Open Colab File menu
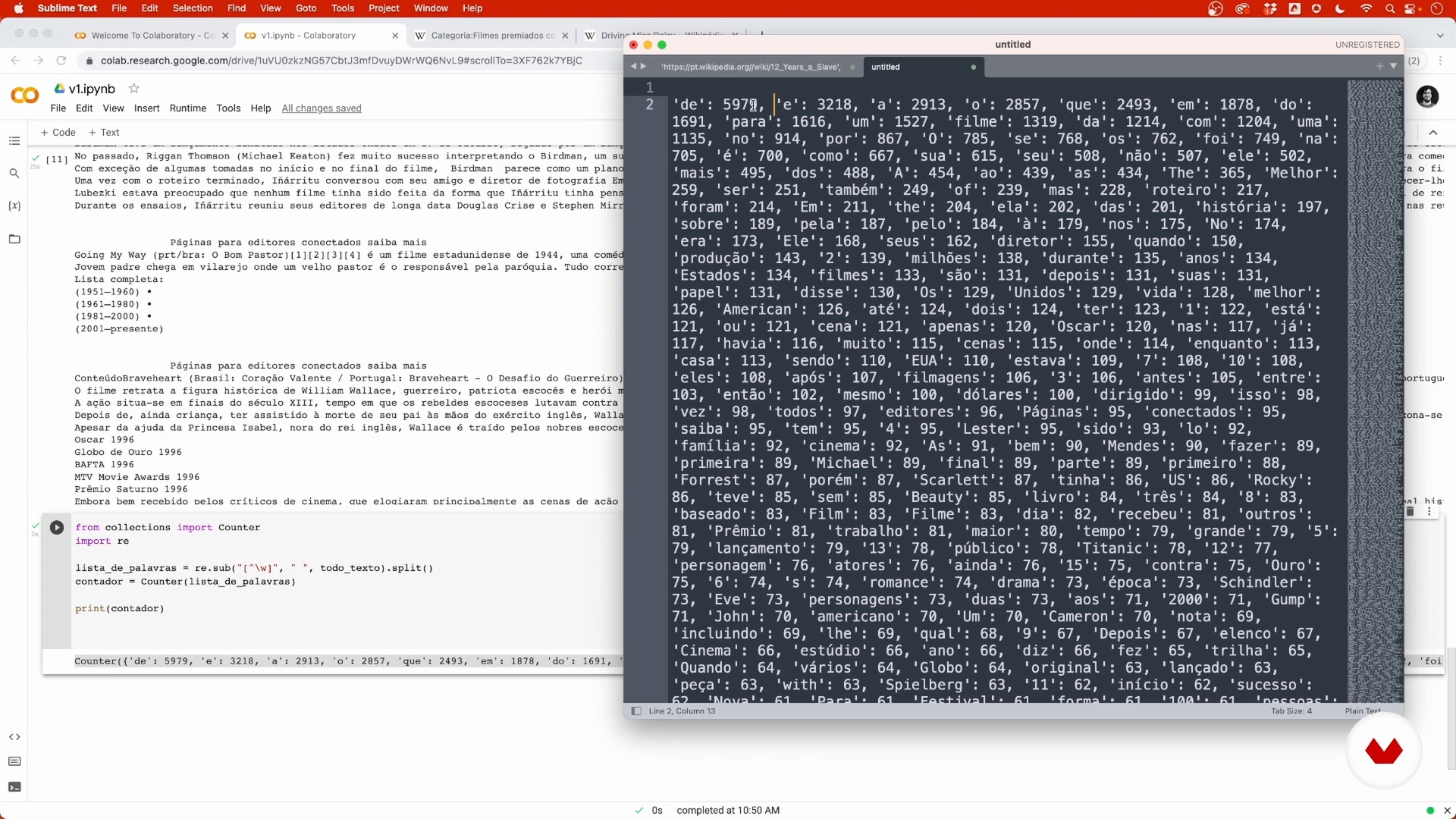Viewport: 1456px width, 819px height. click(x=58, y=108)
